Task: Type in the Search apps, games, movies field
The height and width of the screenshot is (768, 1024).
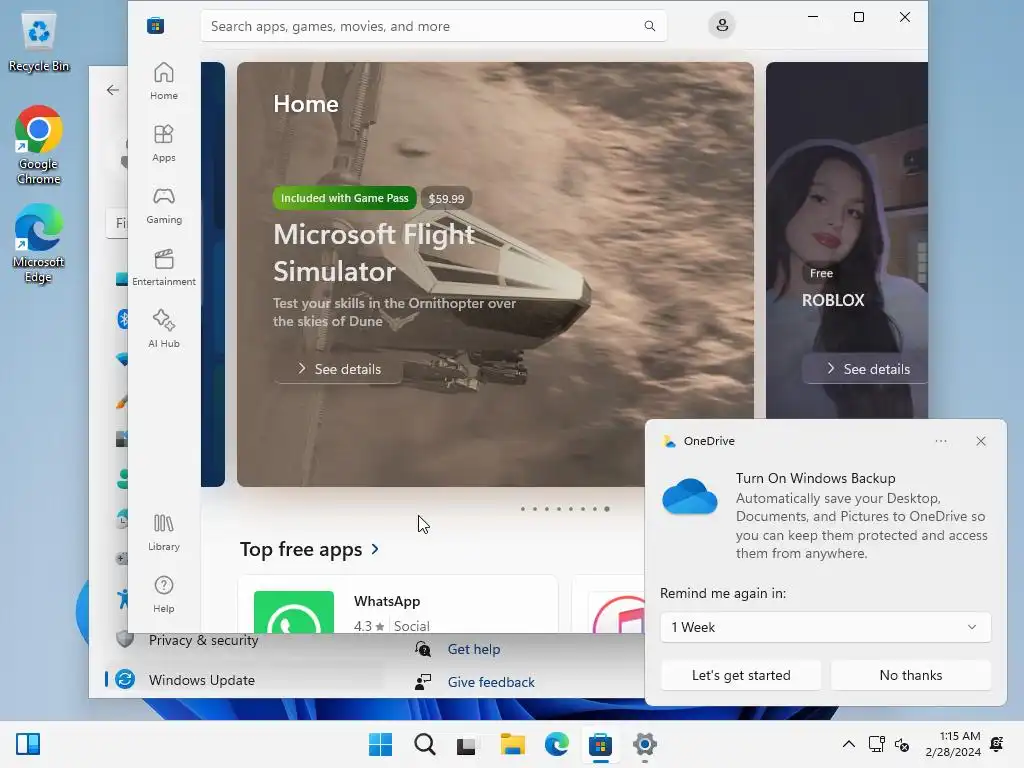Action: pos(434,26)
